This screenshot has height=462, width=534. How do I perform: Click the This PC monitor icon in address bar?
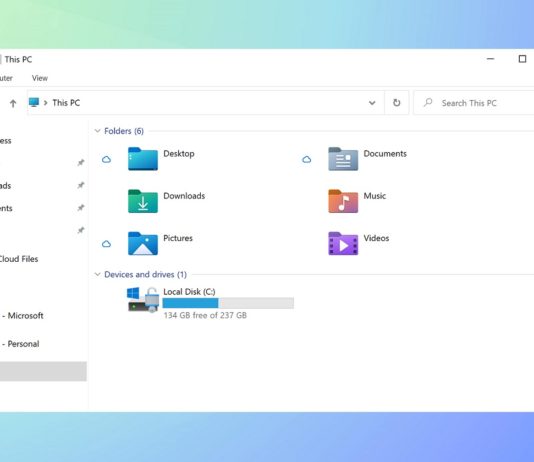coord(34,102)
